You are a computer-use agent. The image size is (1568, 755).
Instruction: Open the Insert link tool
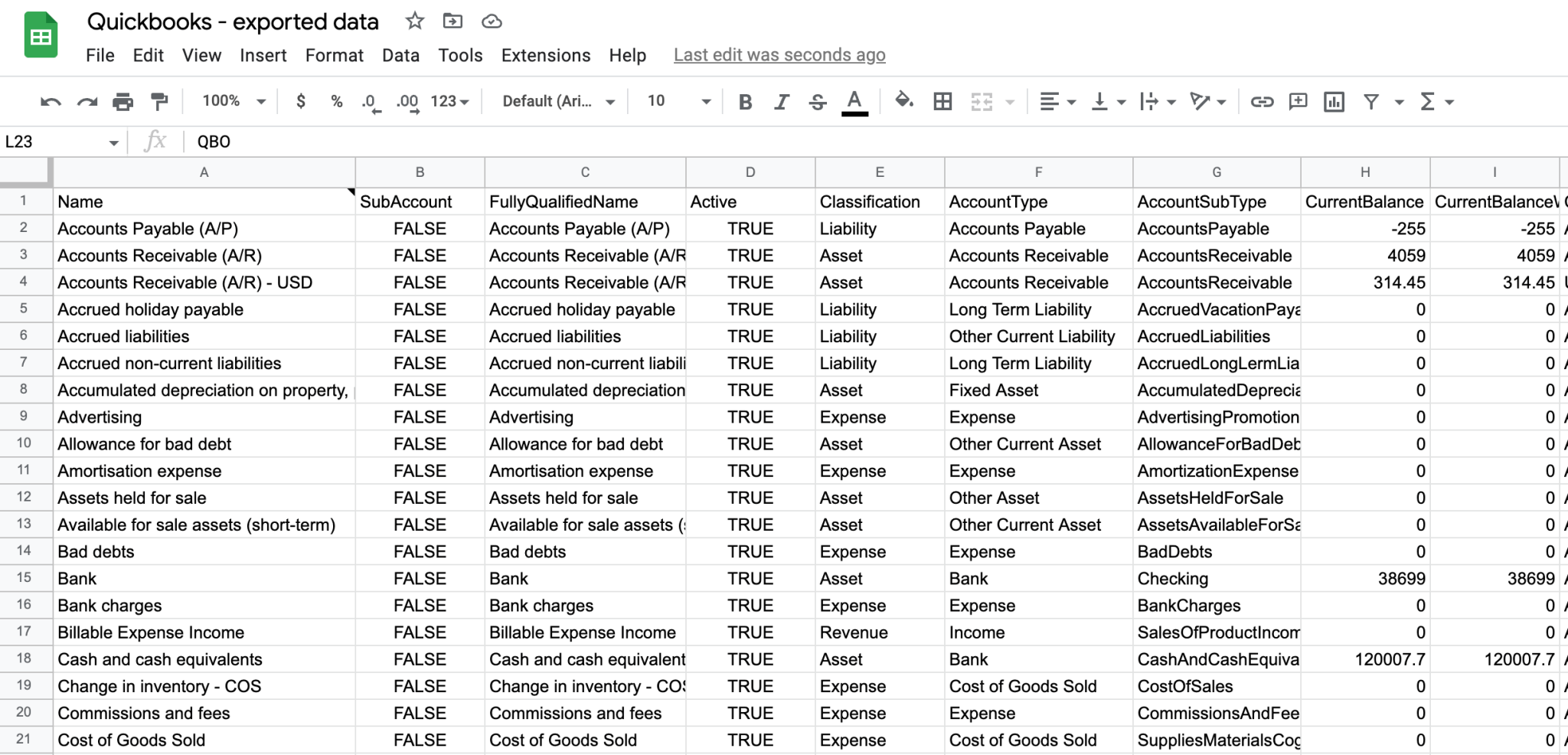pyautogui.click(x=1261, y=100)
